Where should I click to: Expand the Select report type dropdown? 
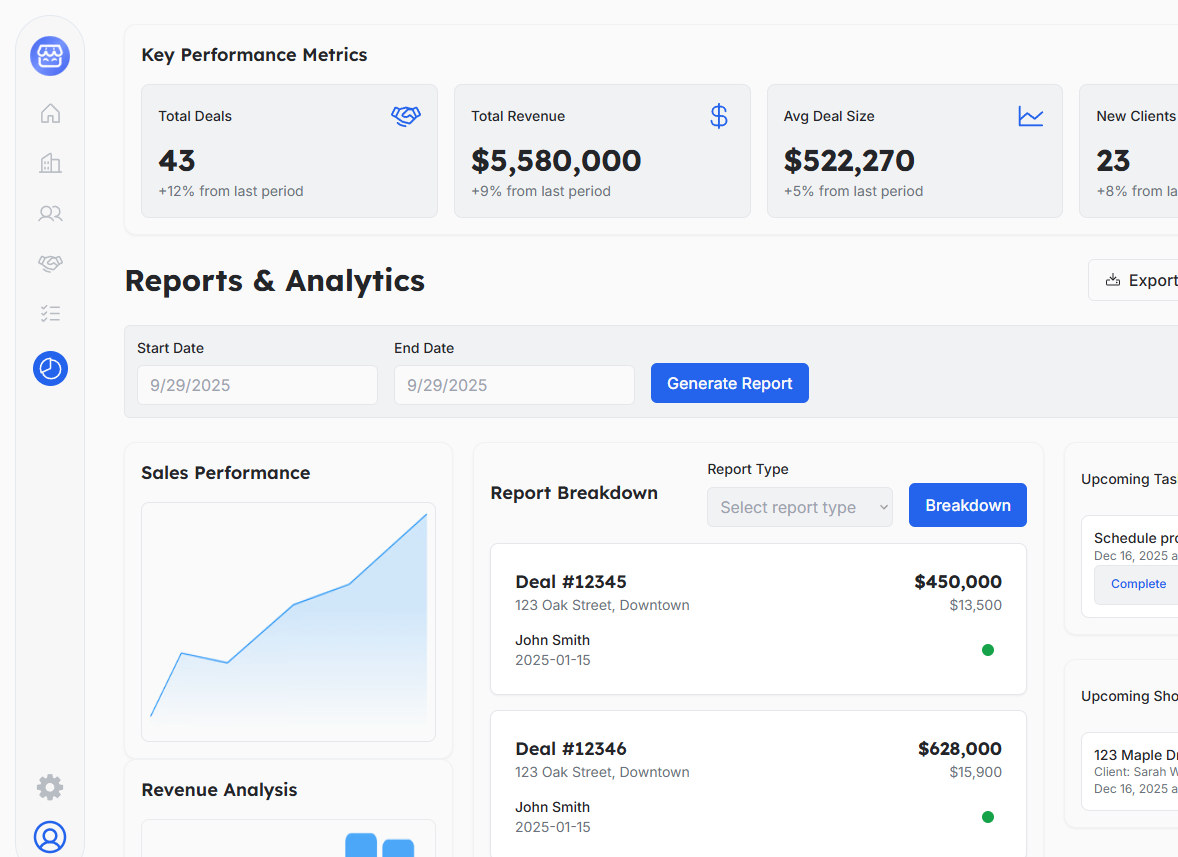tap(799, 507)
